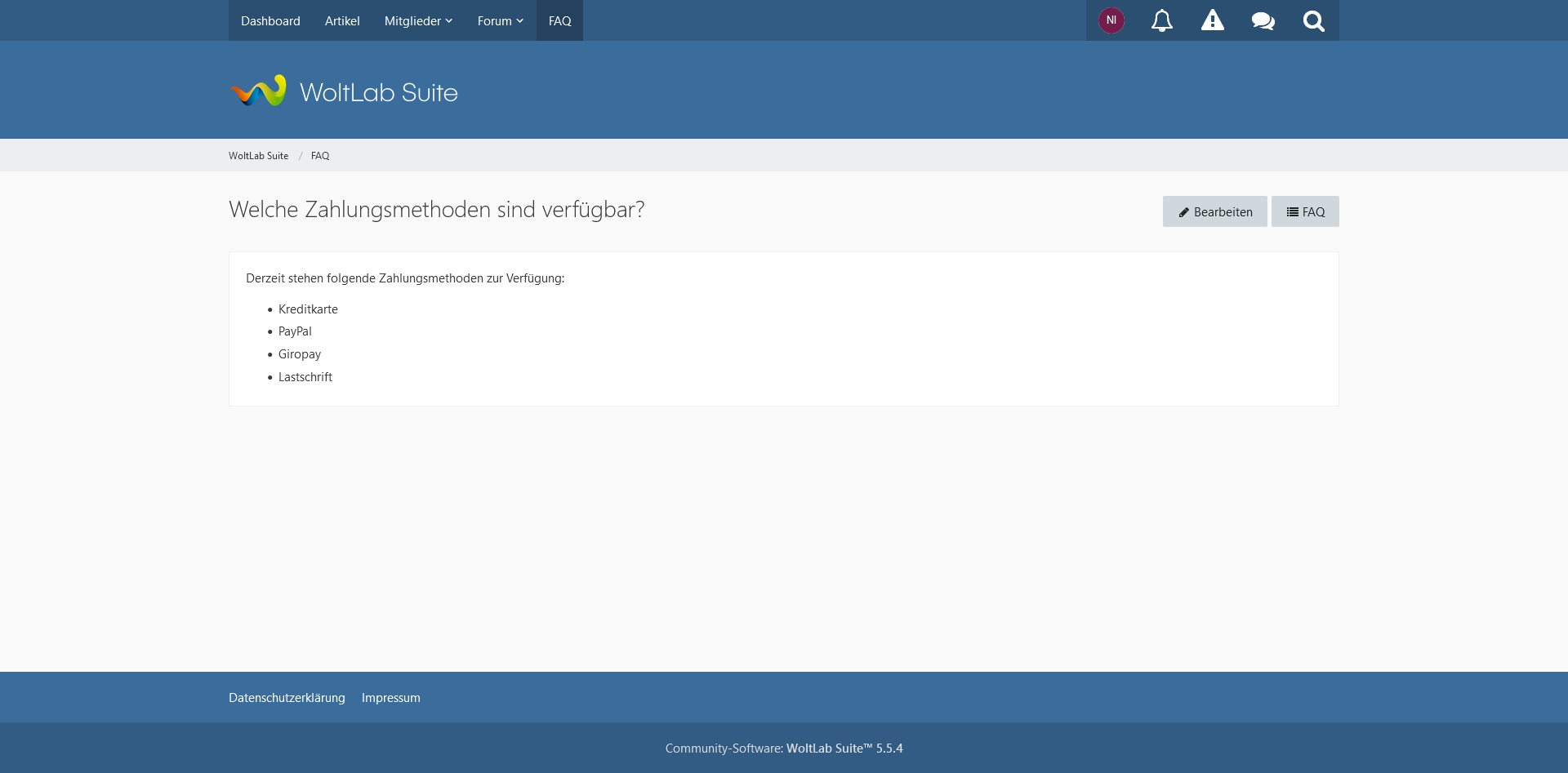This screenshot has height=773, width=1568.
Task: Open the notifications bell icon
Action: coord(1161,20)
